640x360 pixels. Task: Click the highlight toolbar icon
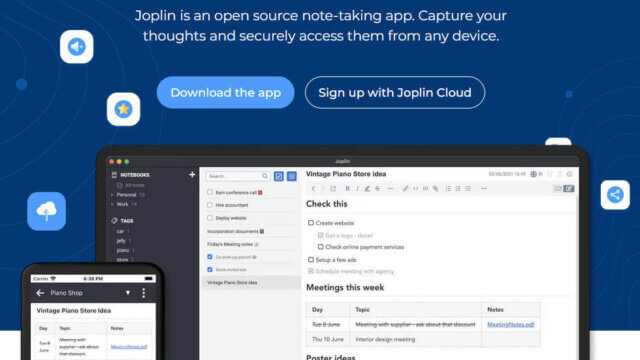point(367,189)
